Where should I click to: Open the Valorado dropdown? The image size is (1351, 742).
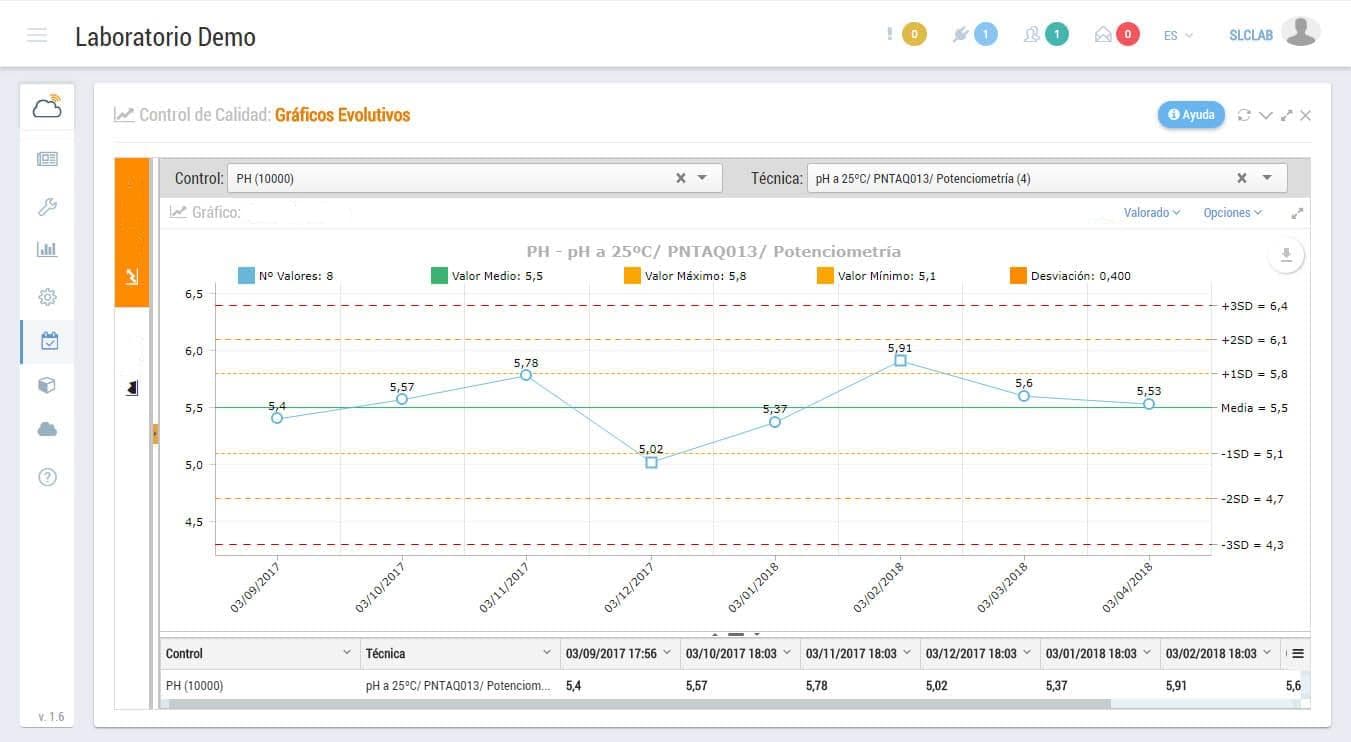click(1152, 212)
